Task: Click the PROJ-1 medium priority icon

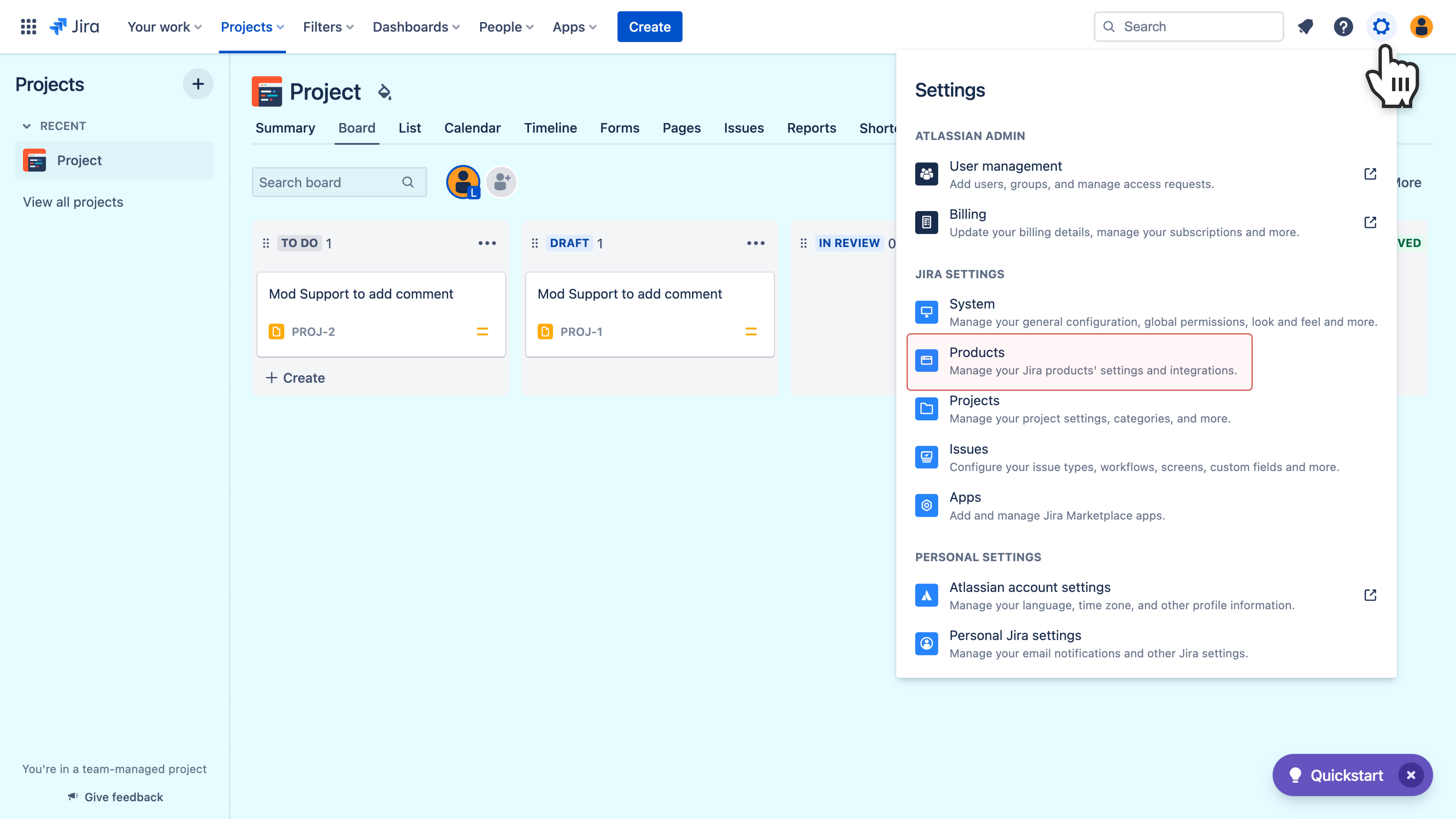Action: tap(751, 332)
